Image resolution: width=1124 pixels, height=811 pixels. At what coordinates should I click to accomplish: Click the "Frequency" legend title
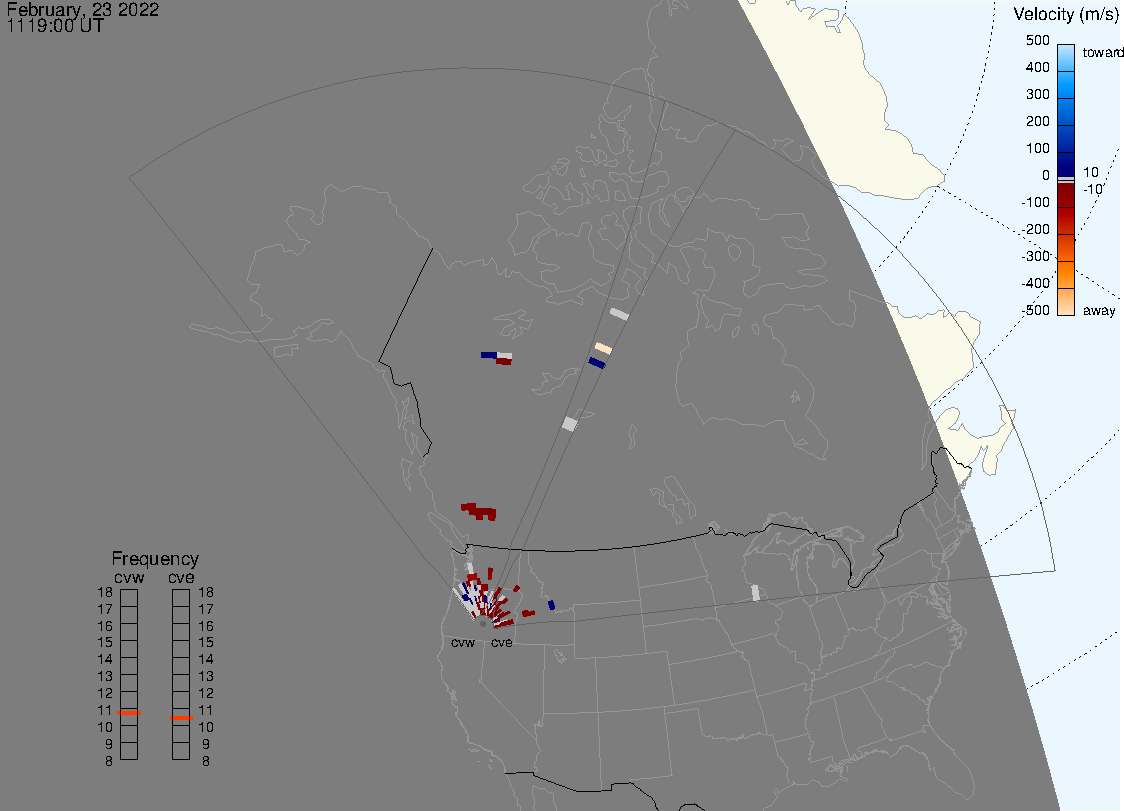[155, 559]
